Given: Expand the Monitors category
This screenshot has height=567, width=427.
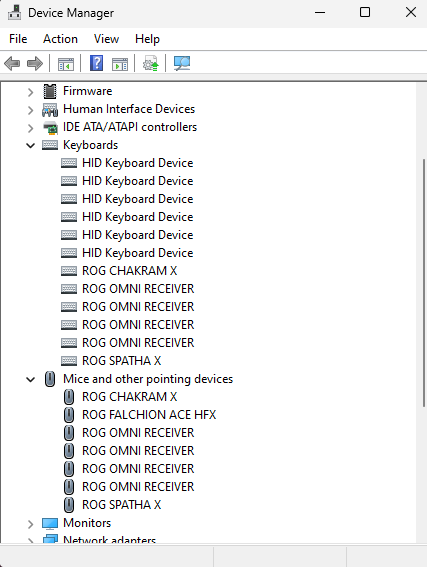Looking at the screenshot, I should (x=31, y=524).
